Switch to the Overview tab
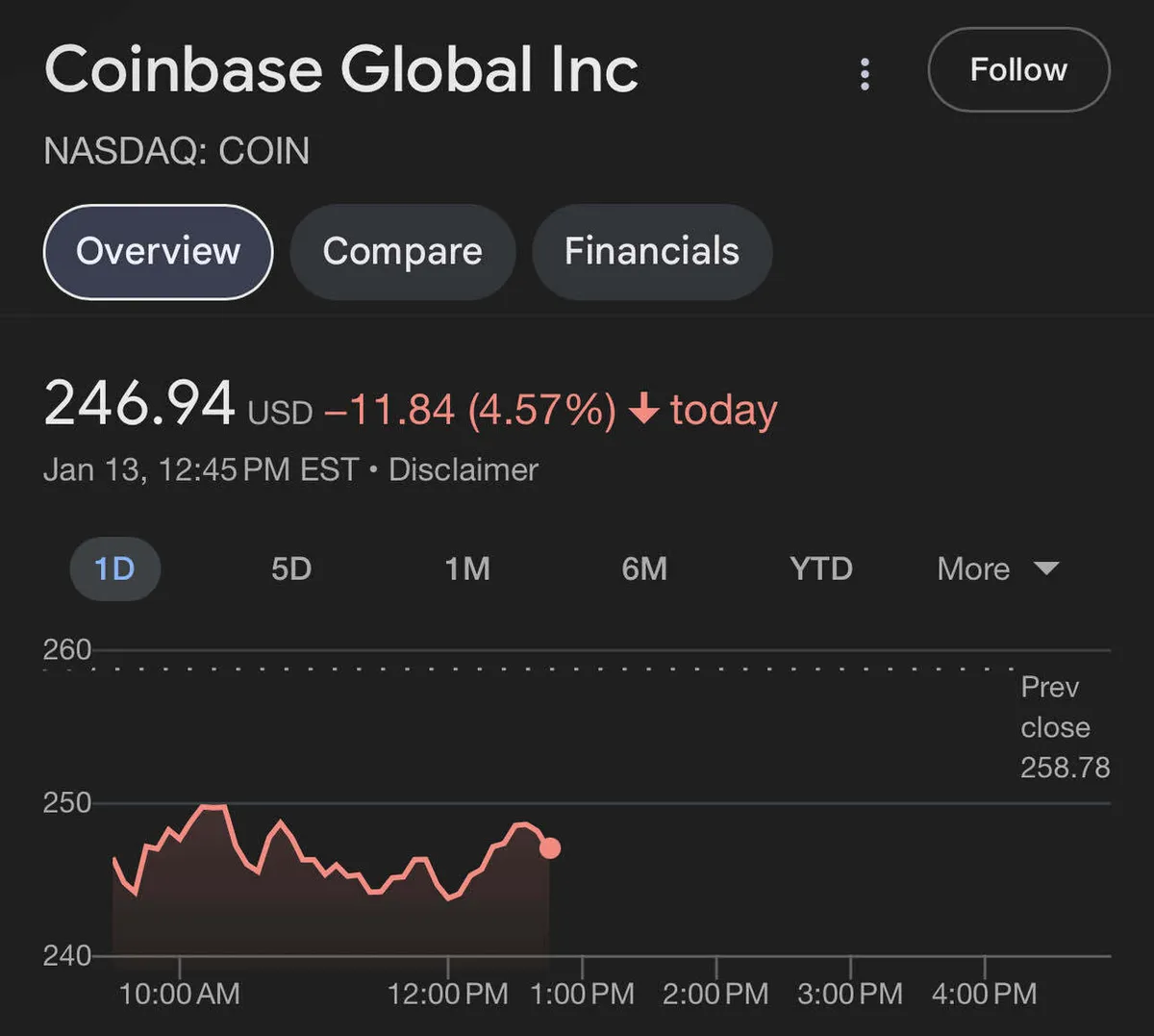Screen dimensions: 1154x1036 point(158,251)
